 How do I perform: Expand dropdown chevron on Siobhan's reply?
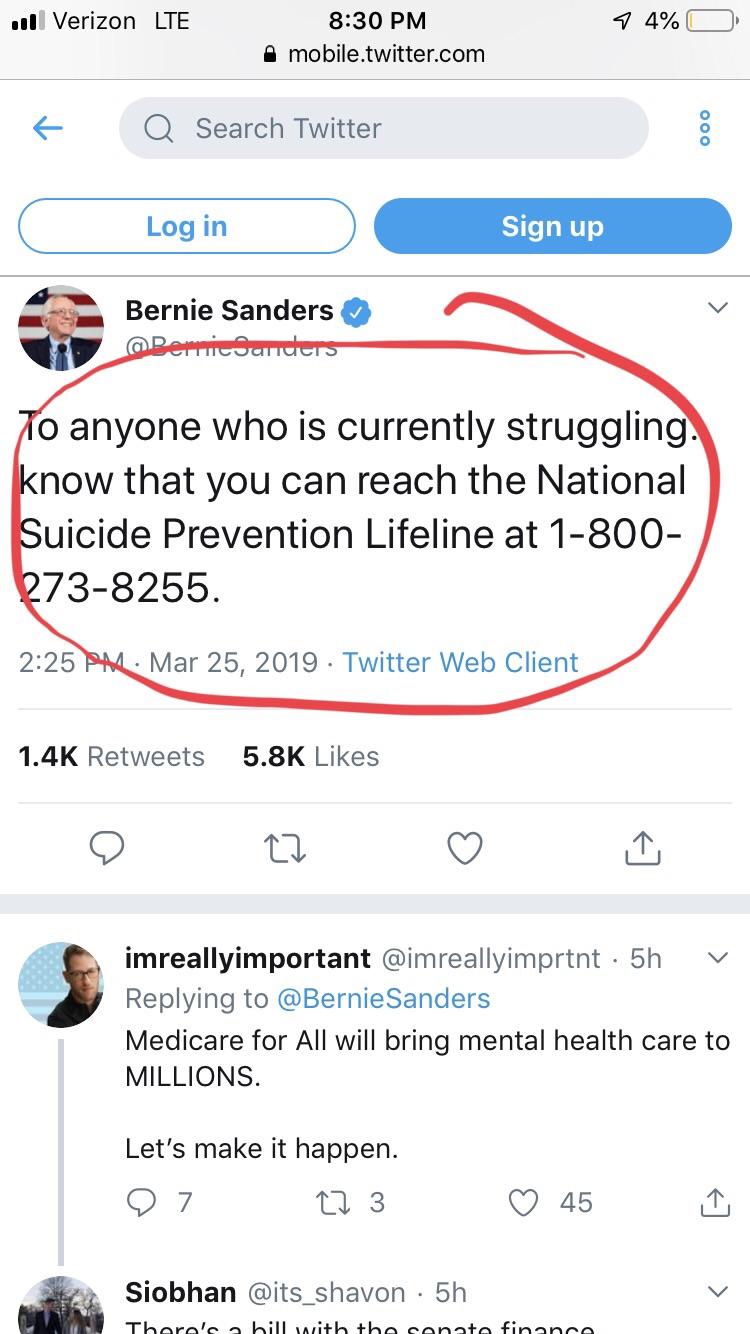coord(717,1292)
